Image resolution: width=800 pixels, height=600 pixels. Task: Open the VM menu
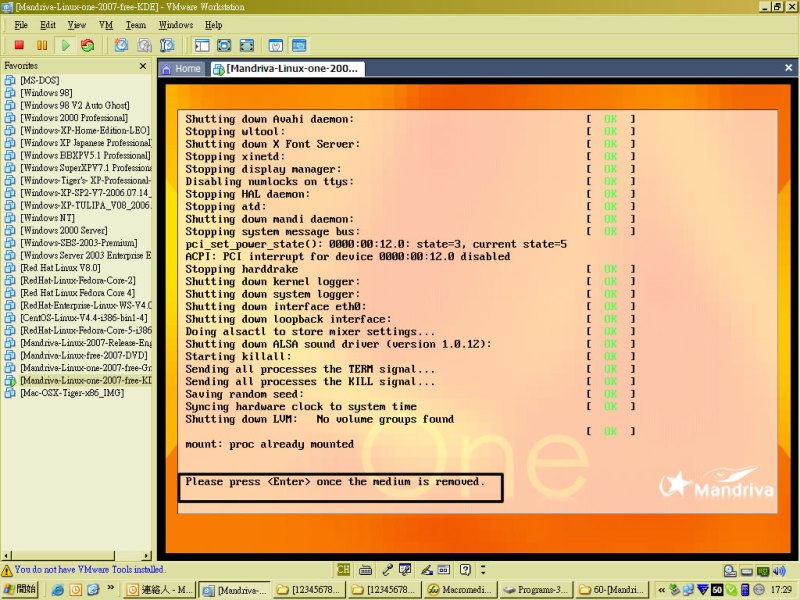pyautogui.click(x=106, y=25)
